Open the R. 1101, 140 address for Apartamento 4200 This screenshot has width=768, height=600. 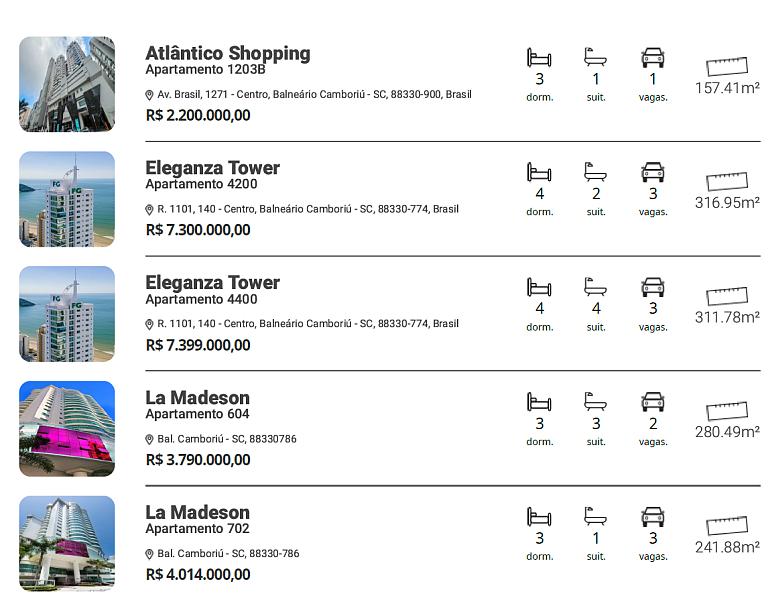click(x=308, y=210)
